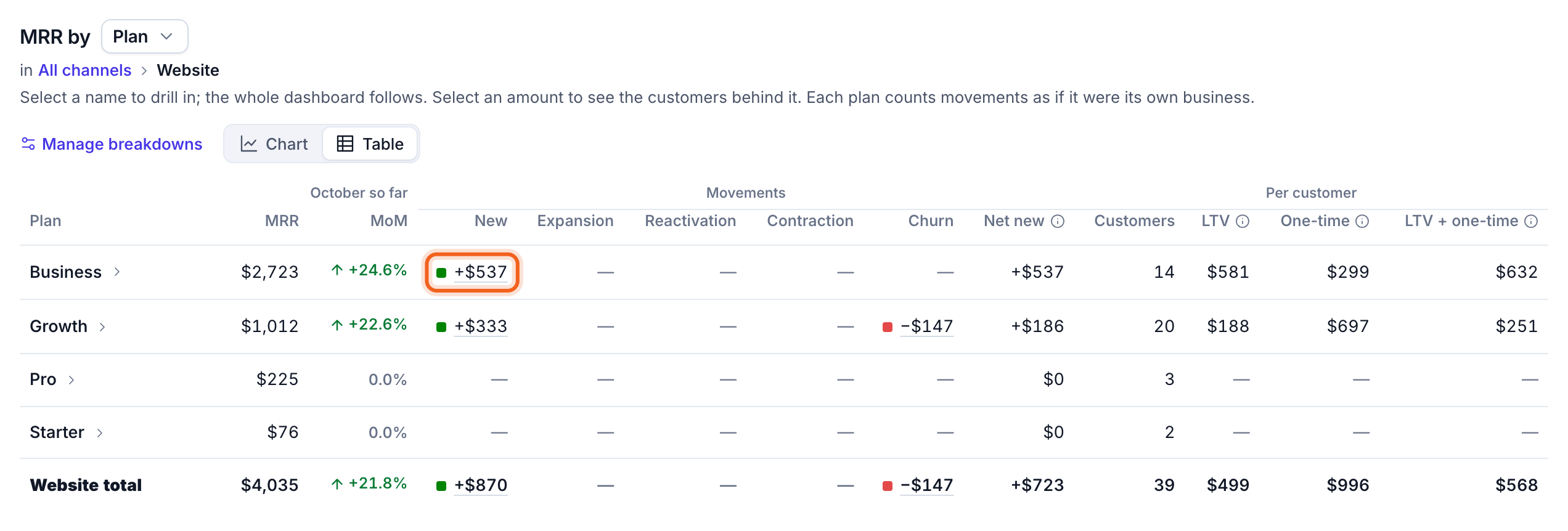
Task: Open the Plan breakdown dropdown
Action: (x=144, y=36)
